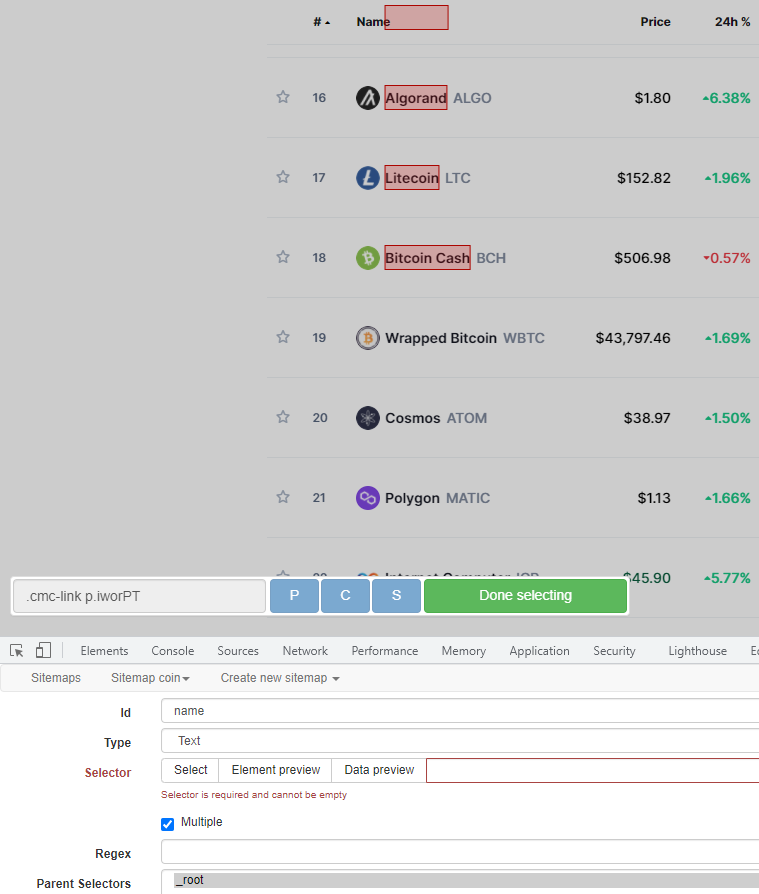Star Algorand in the watchlist
Image resolution: width=759 pixels, height=894 pixels.
pos(283,97)
